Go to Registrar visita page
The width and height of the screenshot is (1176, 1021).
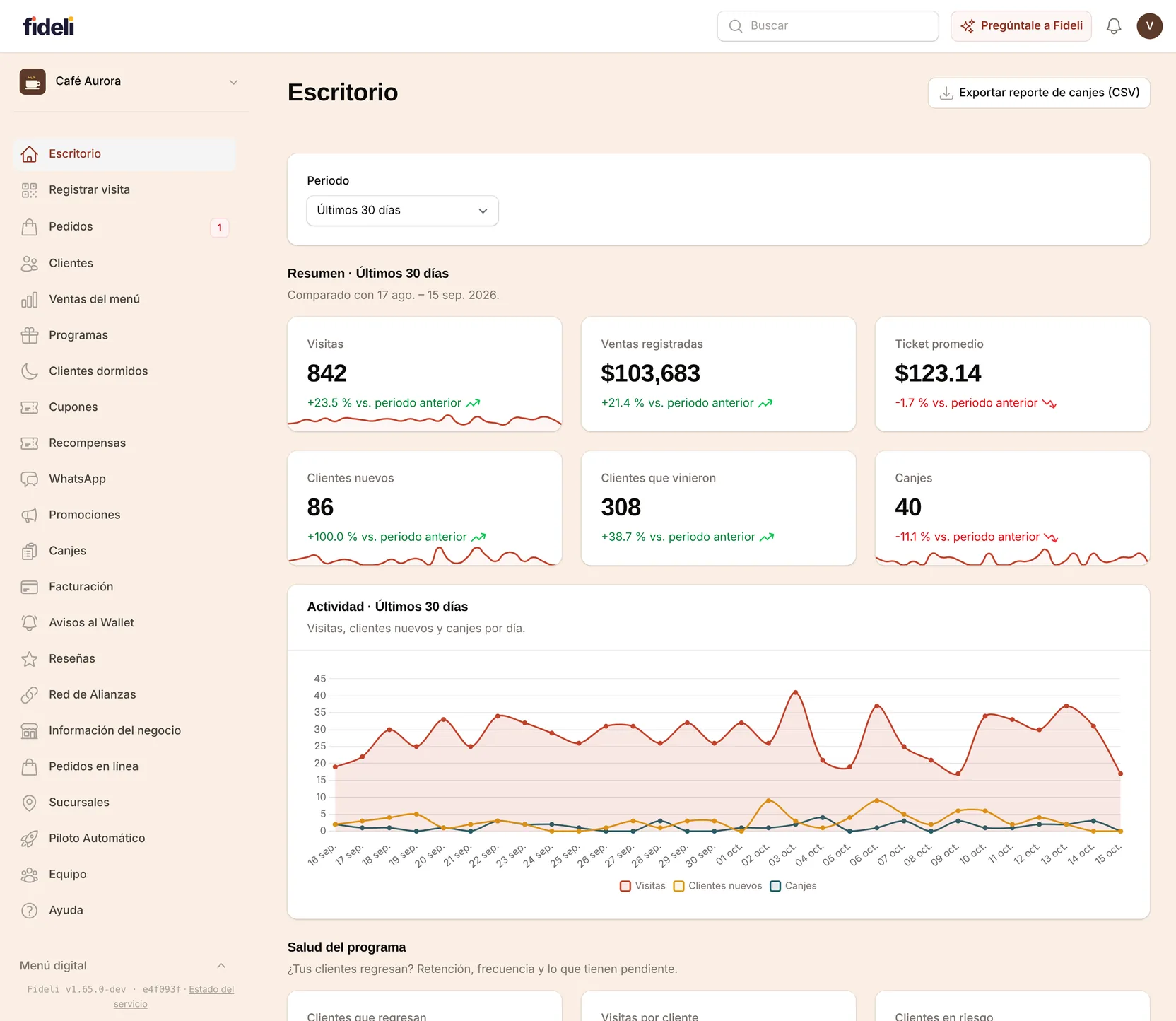[124, 190]
